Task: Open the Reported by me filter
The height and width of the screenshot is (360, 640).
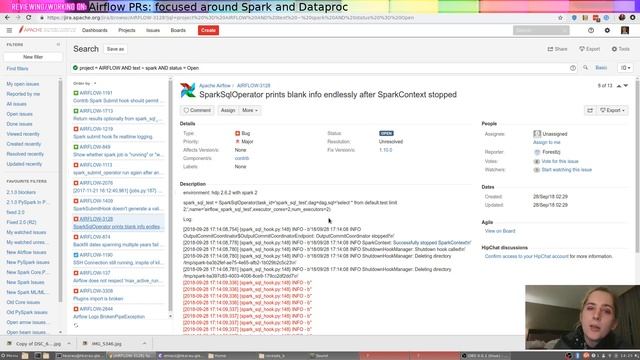Action: click(23, 94)
